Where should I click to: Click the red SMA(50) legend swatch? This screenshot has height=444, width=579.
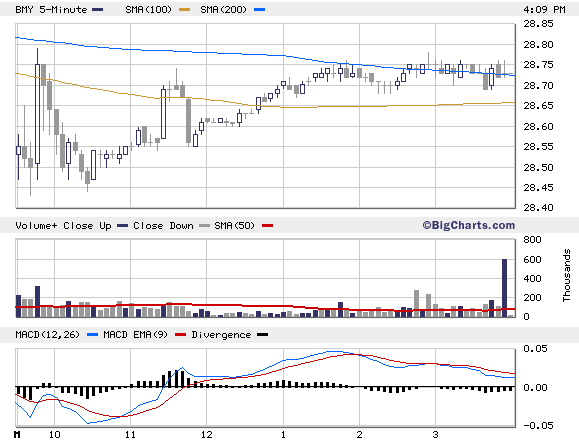point(268,226)
